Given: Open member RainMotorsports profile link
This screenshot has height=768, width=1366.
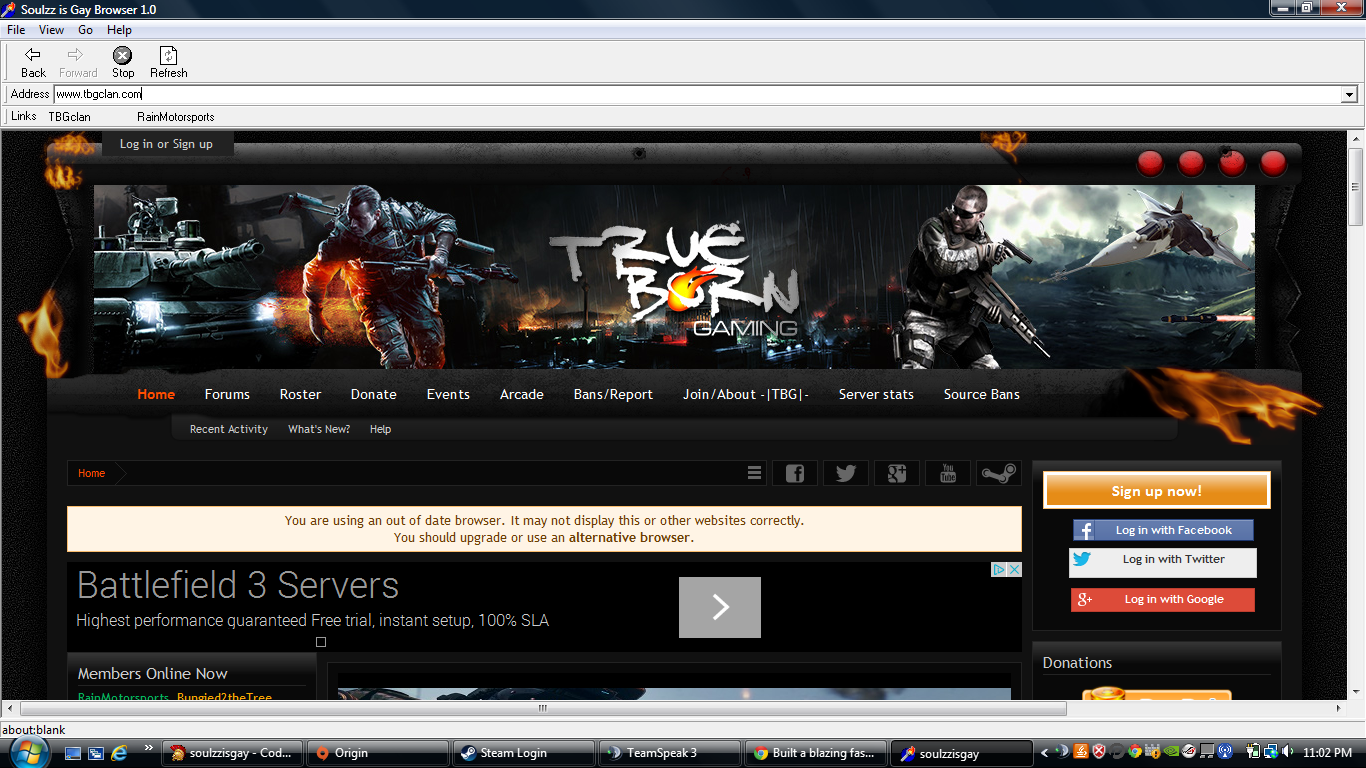Looking at the screenshot, I should point(123,697).
